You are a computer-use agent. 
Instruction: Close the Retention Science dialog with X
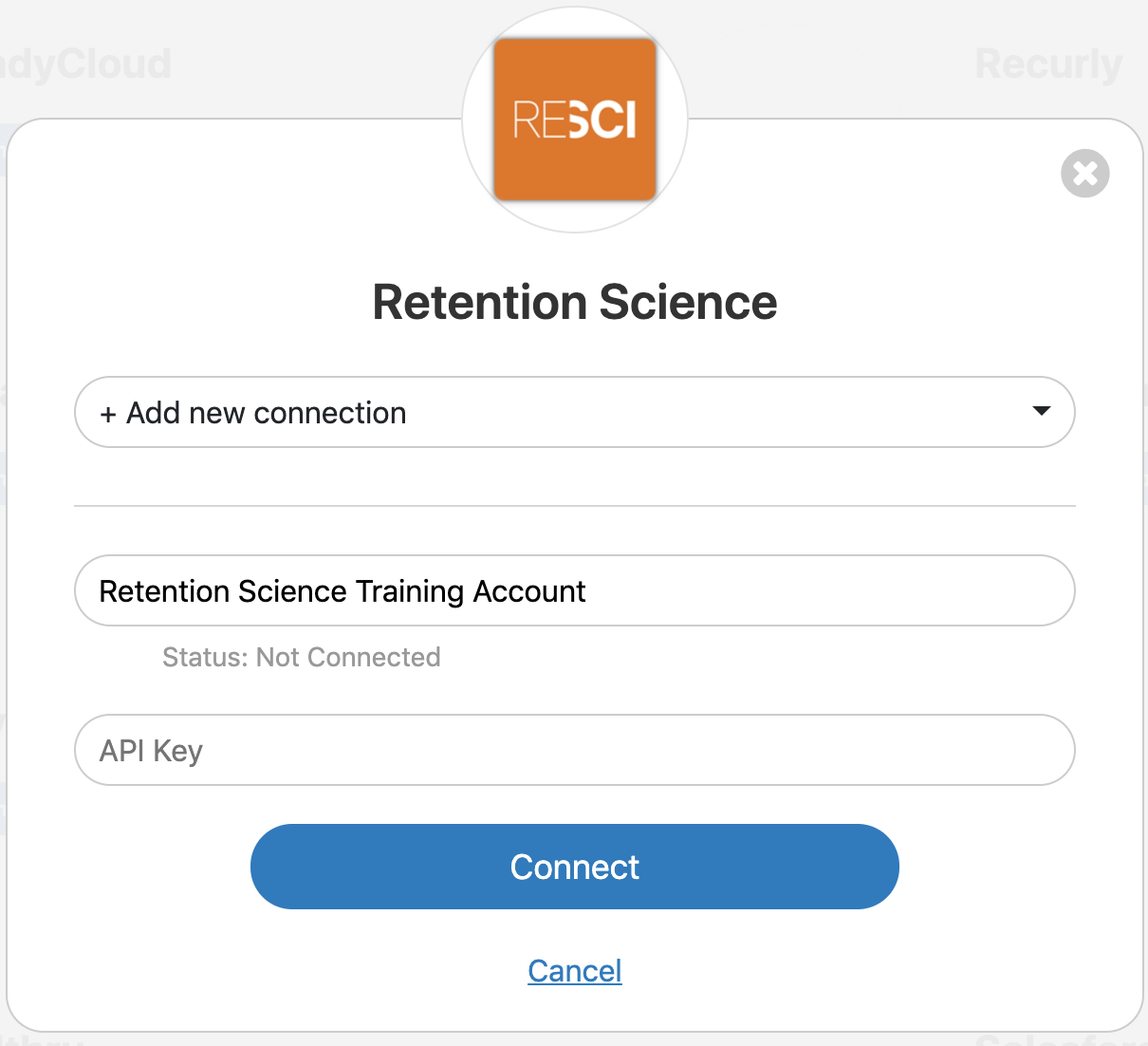pos(1084,174)
